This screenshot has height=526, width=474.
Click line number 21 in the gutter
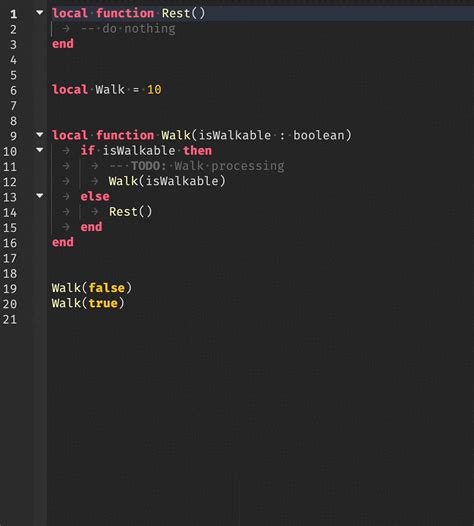pos(10,319)
